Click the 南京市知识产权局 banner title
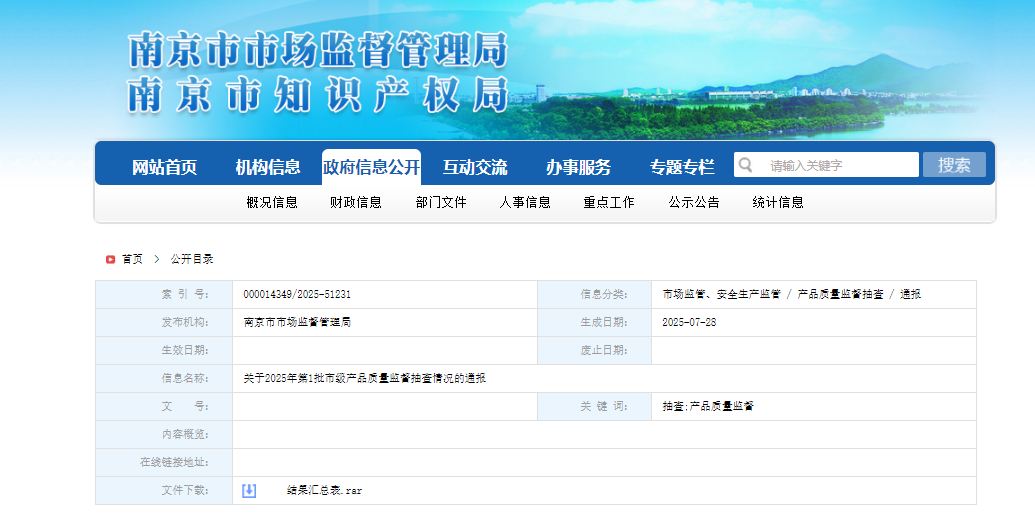1035x514 pixels. [318, 95]
